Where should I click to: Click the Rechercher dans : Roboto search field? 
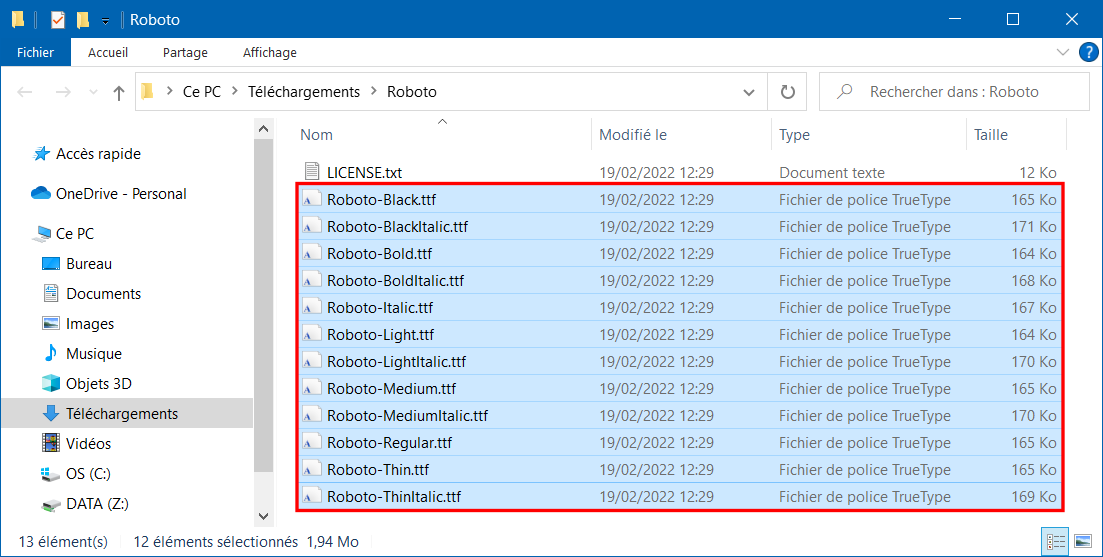point(954,91)
